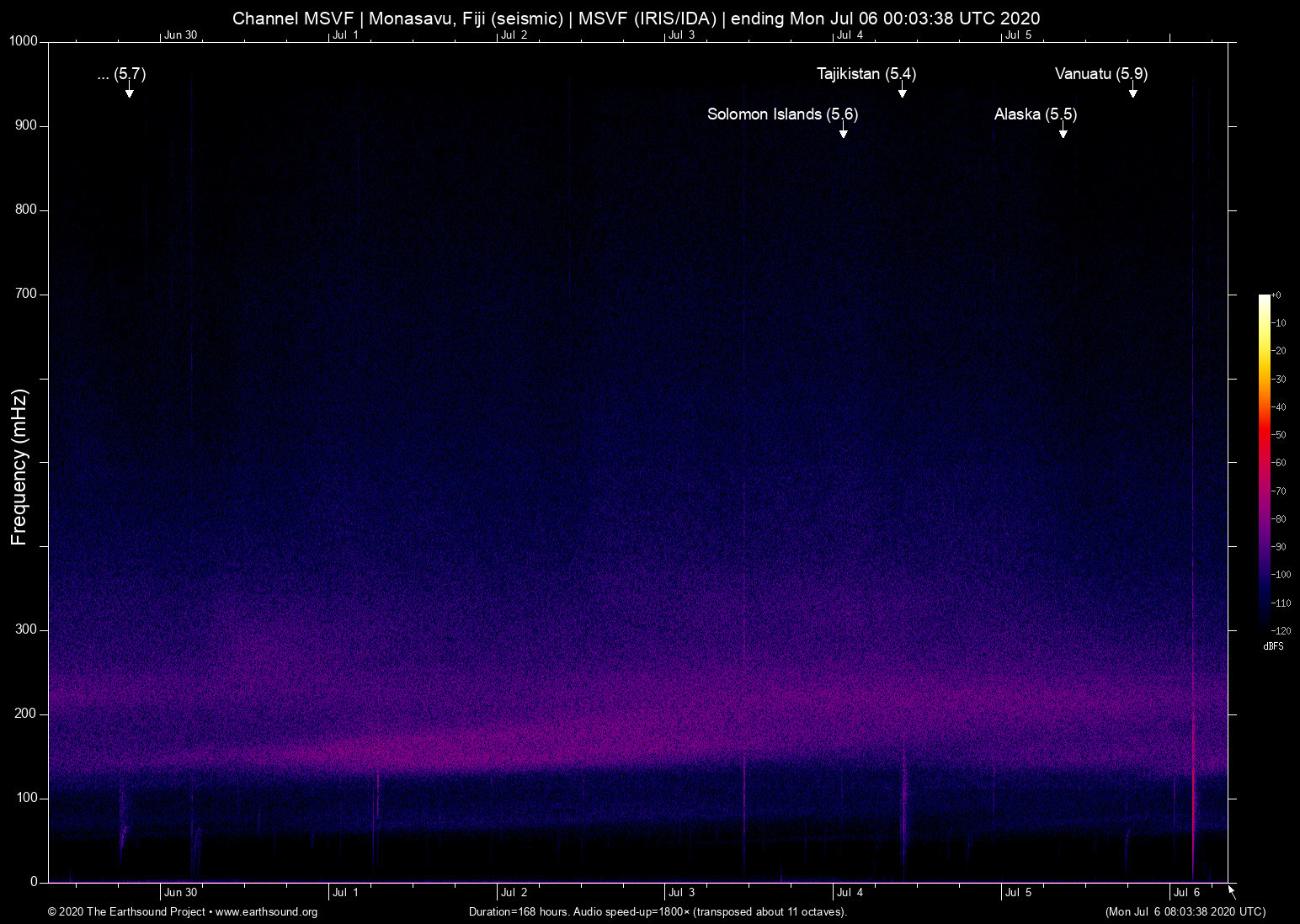This screenshot has width=1300, height=924.
Task: Click the '+0' value on the color scale
Action: coord(1276,295)
